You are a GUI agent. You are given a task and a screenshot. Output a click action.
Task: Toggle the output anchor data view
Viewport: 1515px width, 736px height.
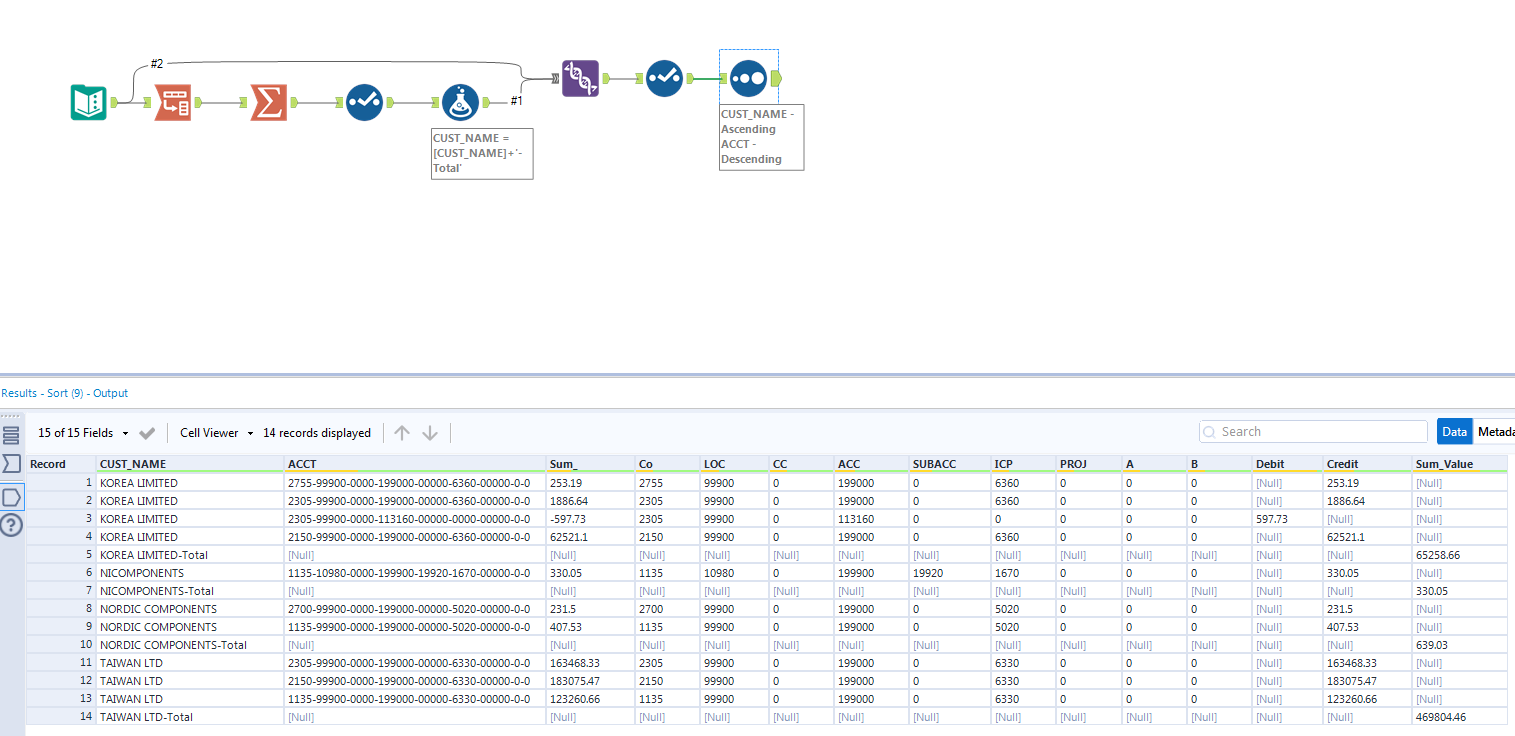pos(11,496)
